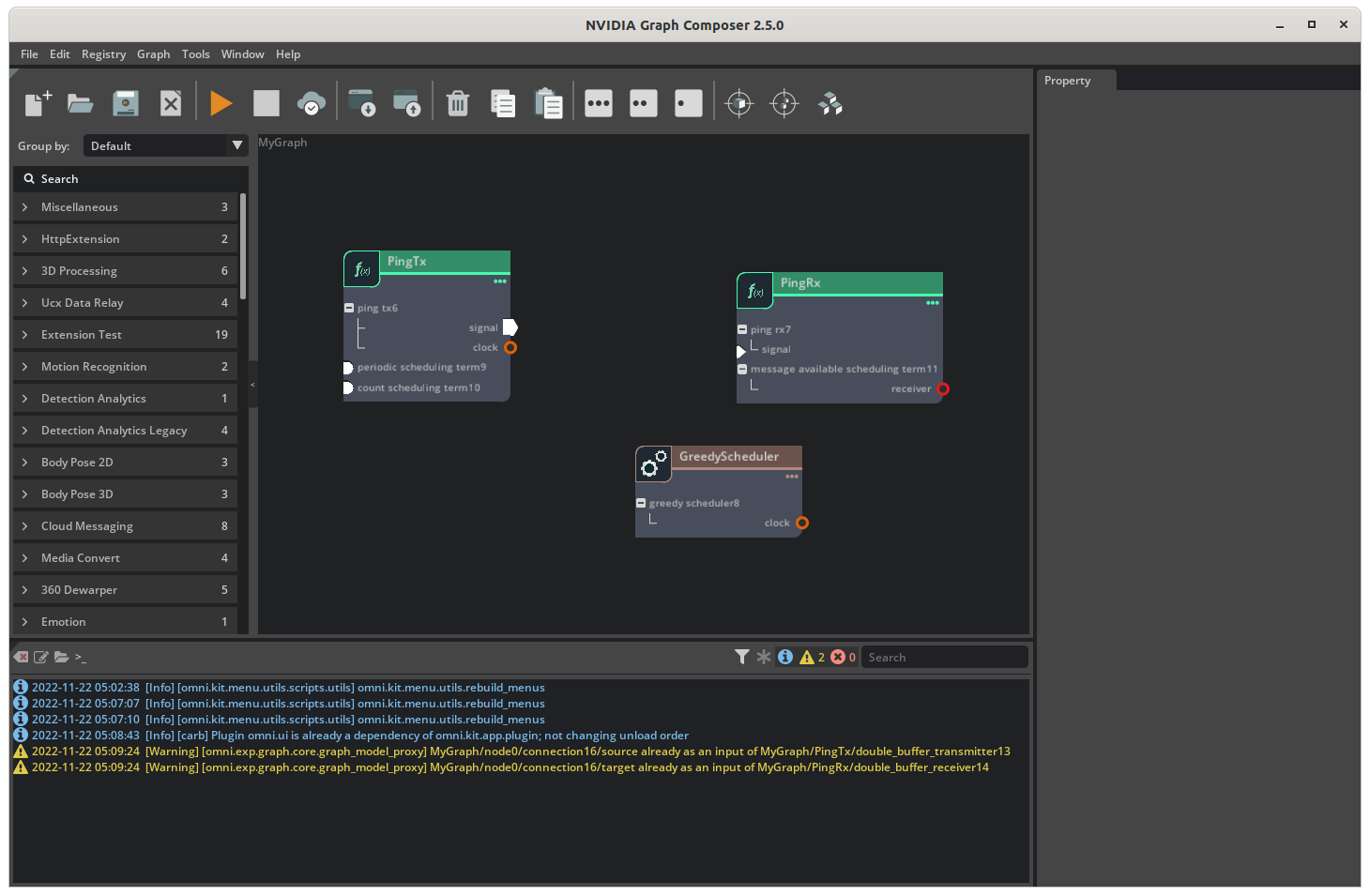The height and width of the screenshot is (896, 1370).
Task: Expand the 3D Processing category
Action: pyautogui.click(x=126, y=271)
